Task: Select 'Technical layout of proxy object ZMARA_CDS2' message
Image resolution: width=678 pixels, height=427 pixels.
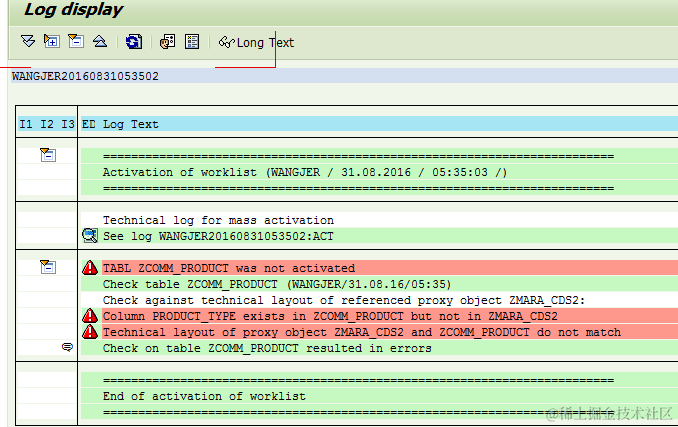Action: (361, 332)
